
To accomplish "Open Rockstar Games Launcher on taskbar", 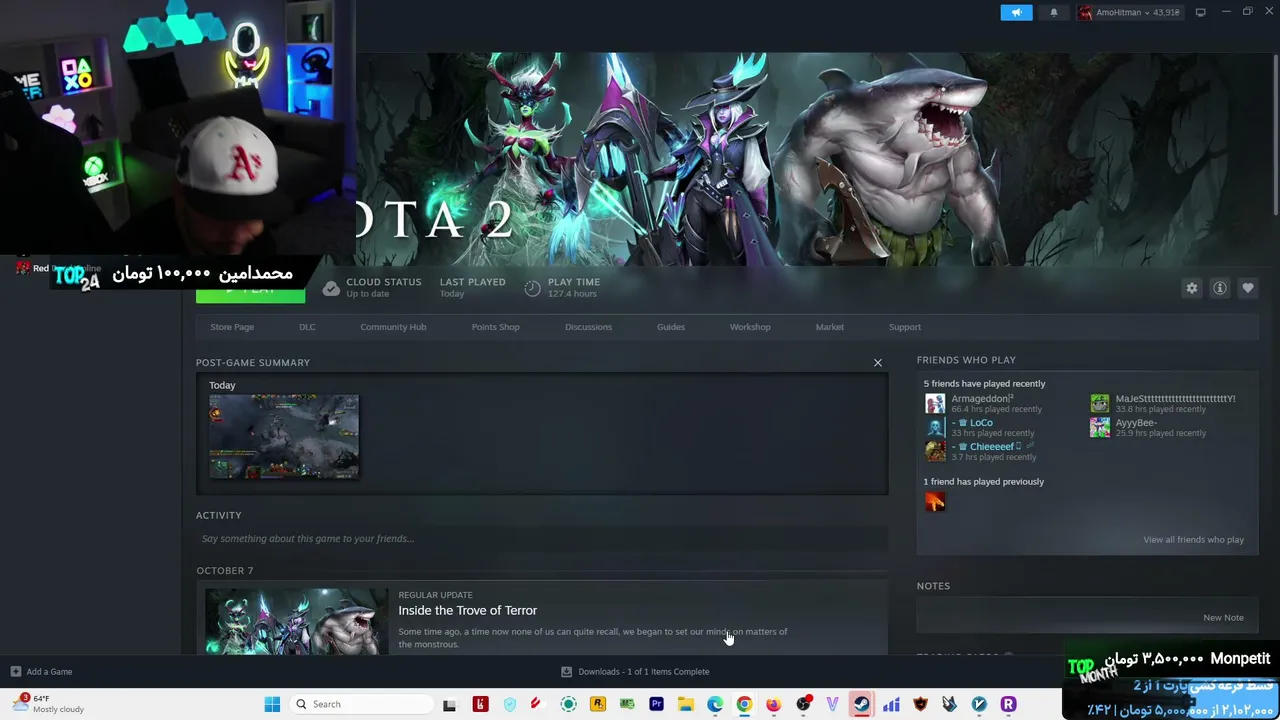I will tap(598, 704).
